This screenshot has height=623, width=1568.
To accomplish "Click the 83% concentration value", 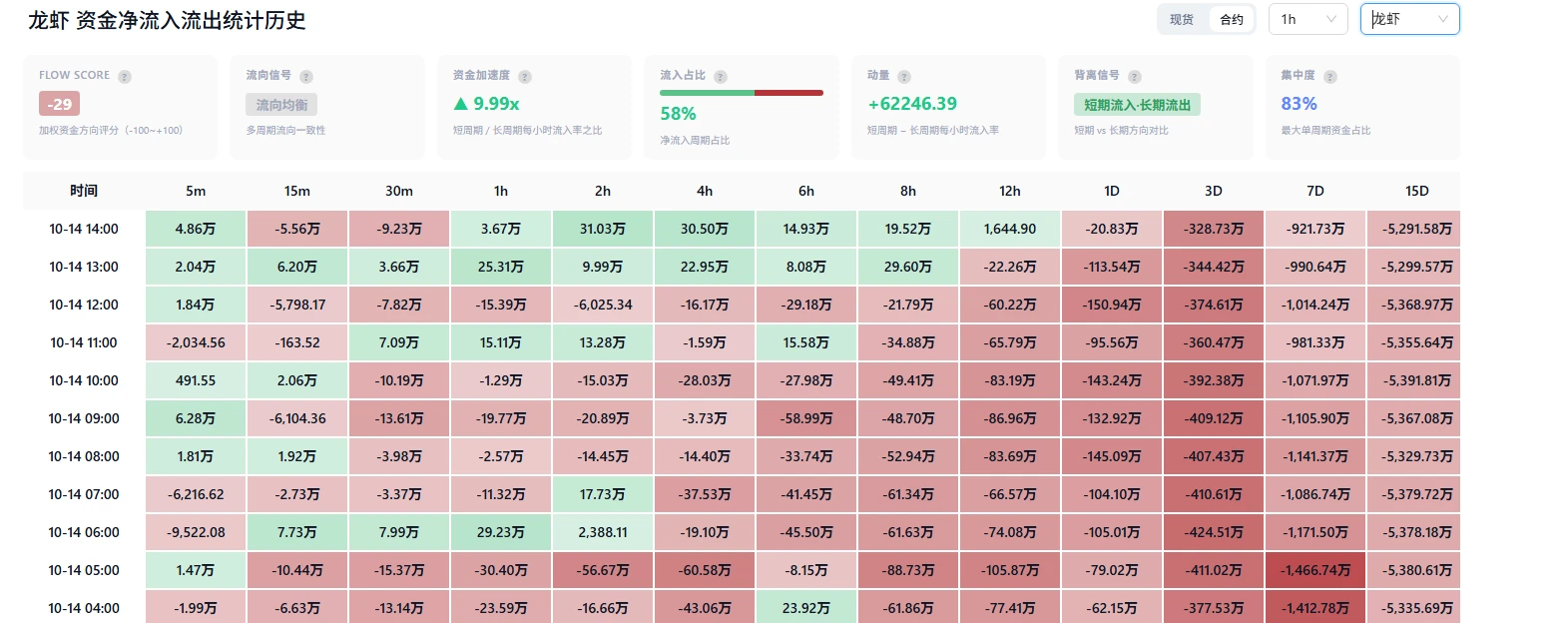I will (1299, 104).
